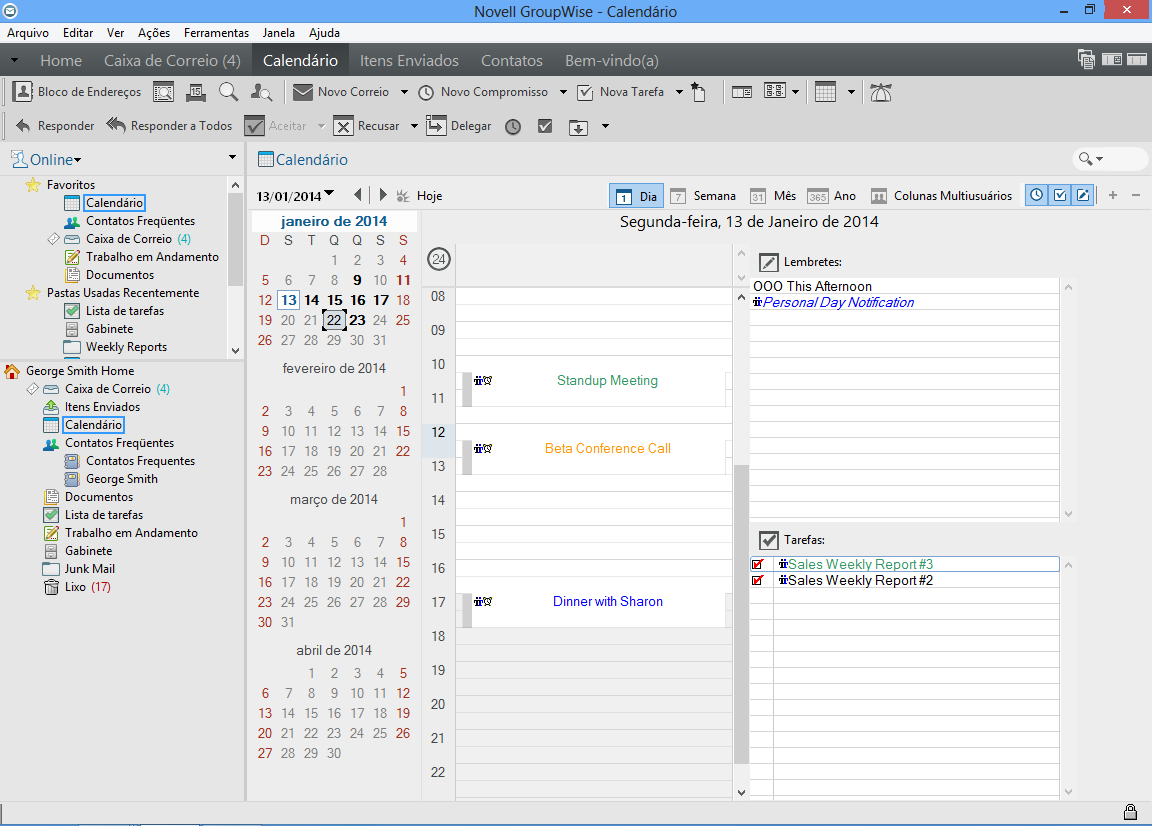Viewport: 1152px width, 826px height.
Task: Toggle the tasks checkmark pane button
Action: pos(1060,195)
